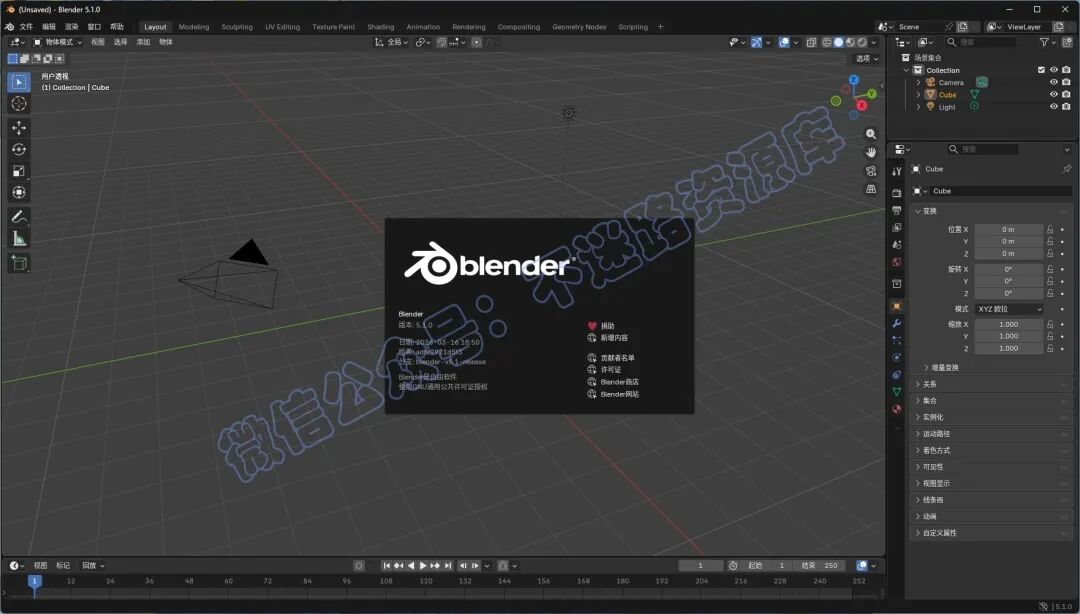Lock the Location X value
1080x614 pixels.
coord(1050,229)
